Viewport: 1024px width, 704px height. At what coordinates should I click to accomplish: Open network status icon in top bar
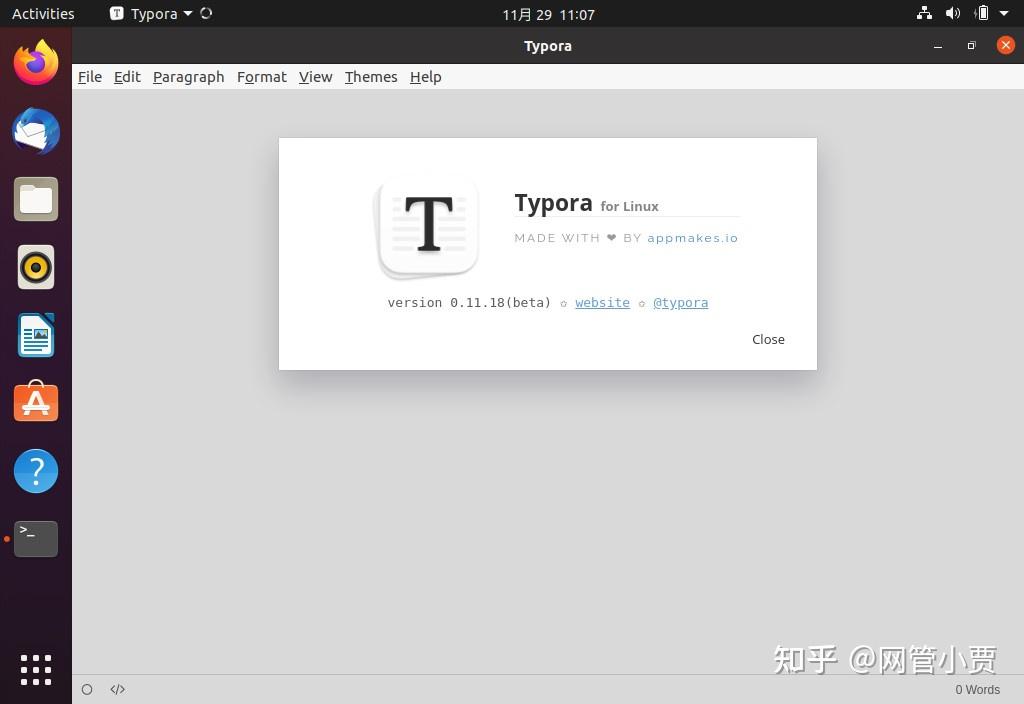coord(924,13)
